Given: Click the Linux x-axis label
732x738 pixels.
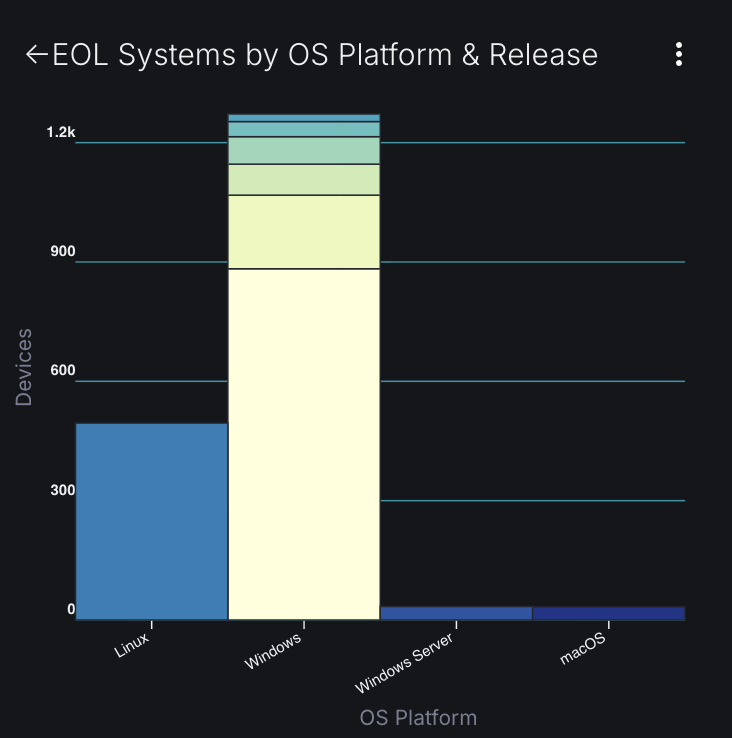Looking at the screenshot, I should coord(132,645).
